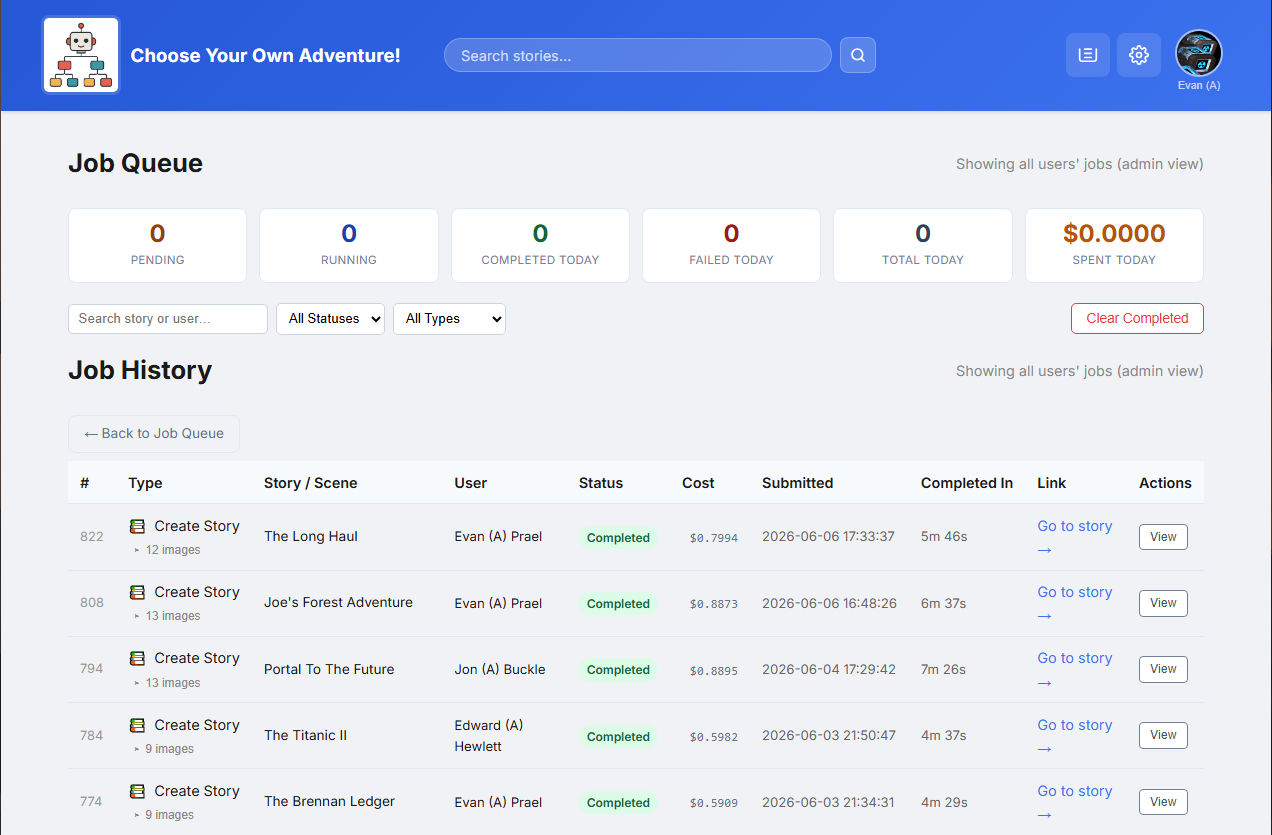Click the book icon for job 808
Screen dimensions: 1272x835
tap(138, 592)
